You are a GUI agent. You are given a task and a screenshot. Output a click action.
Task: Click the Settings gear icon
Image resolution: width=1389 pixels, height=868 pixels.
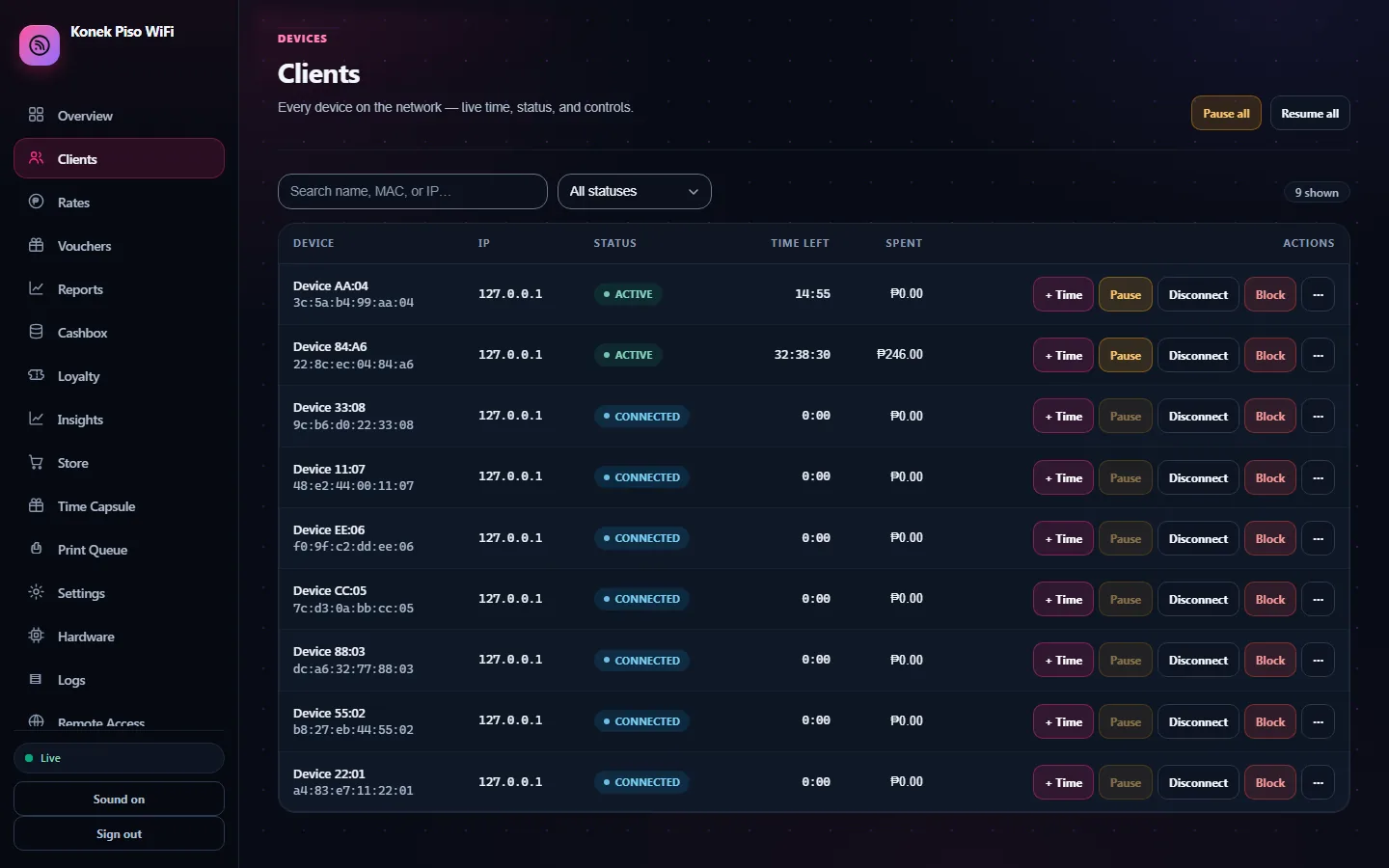click(x=37, y=592)
